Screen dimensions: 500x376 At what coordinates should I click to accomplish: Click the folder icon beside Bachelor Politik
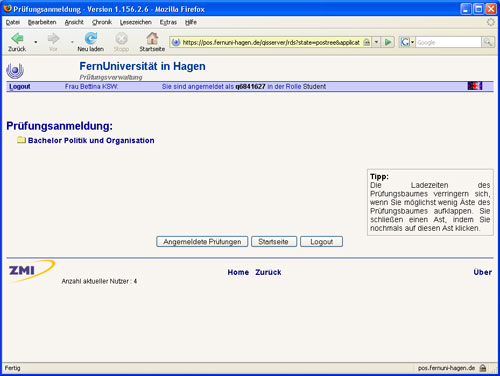[21, 140]
